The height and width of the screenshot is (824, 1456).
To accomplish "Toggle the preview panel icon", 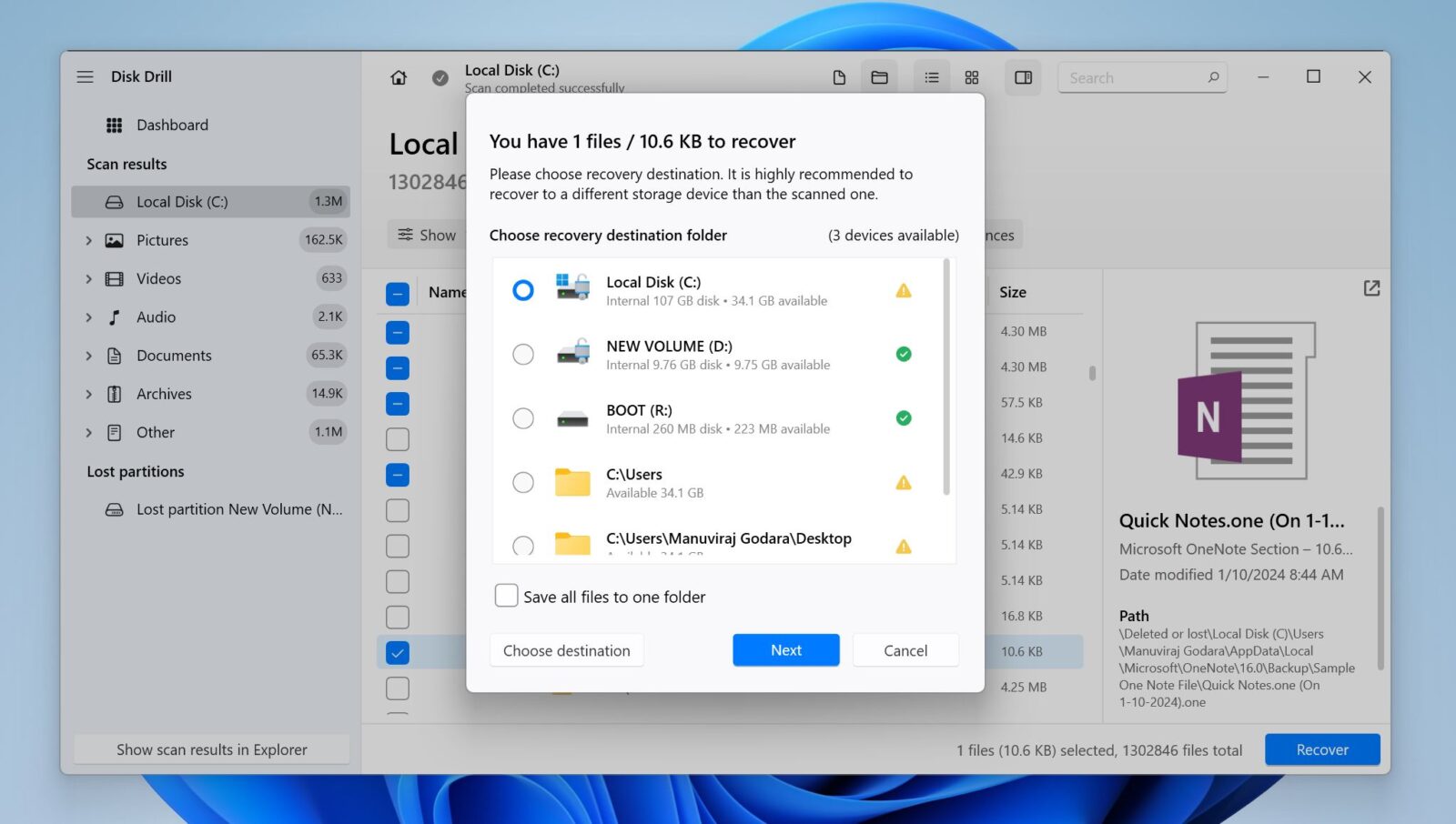I will pos(1024,78).
